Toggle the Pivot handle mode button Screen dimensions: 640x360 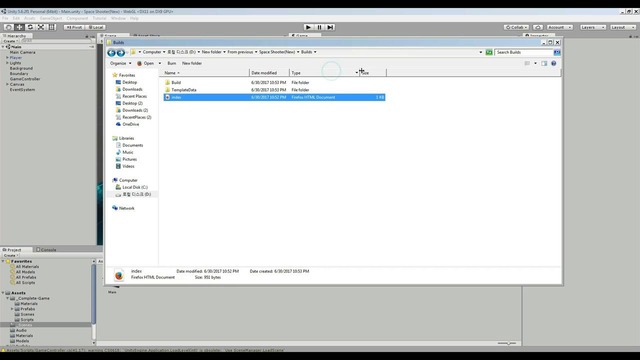tap(74, 27)
